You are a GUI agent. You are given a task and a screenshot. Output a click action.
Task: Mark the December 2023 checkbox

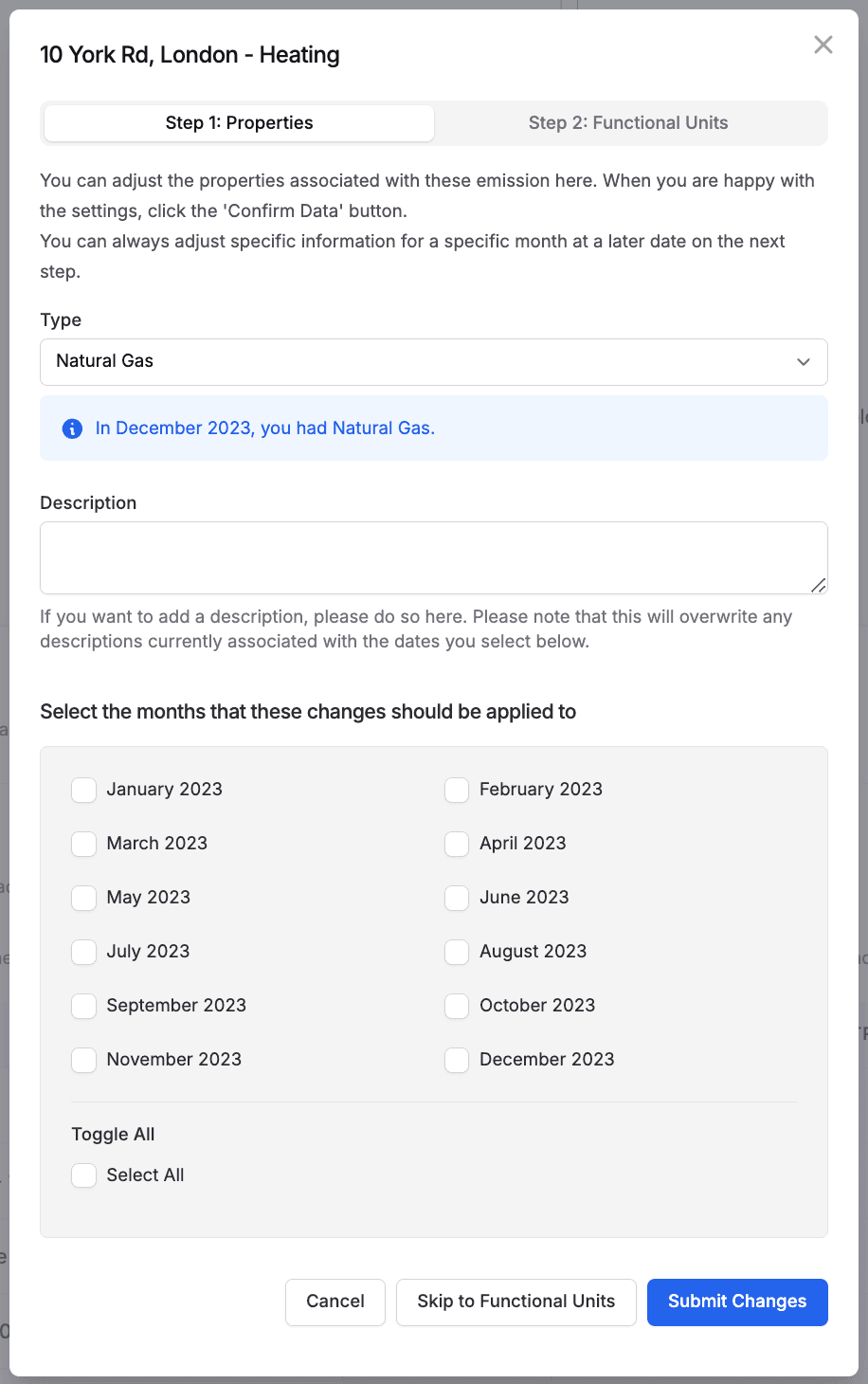457,1060
